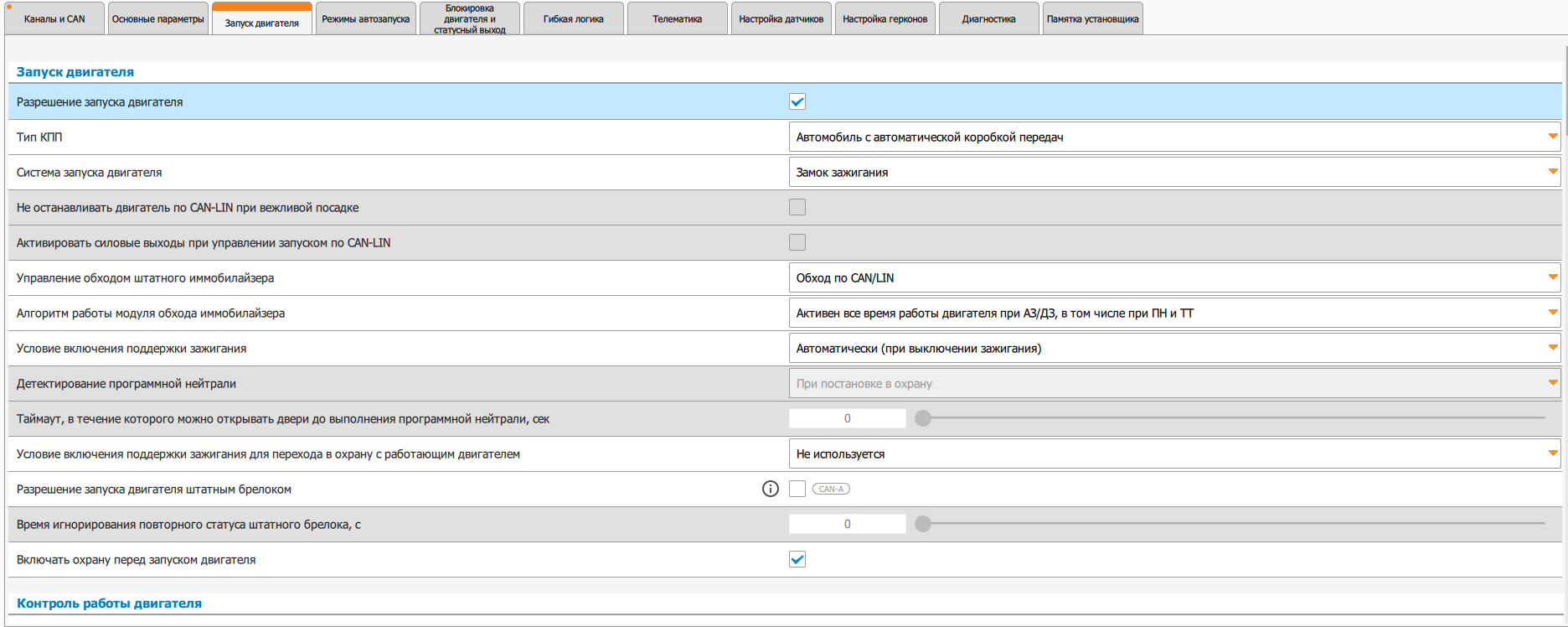Open Памятка установщика tab

1093,18
